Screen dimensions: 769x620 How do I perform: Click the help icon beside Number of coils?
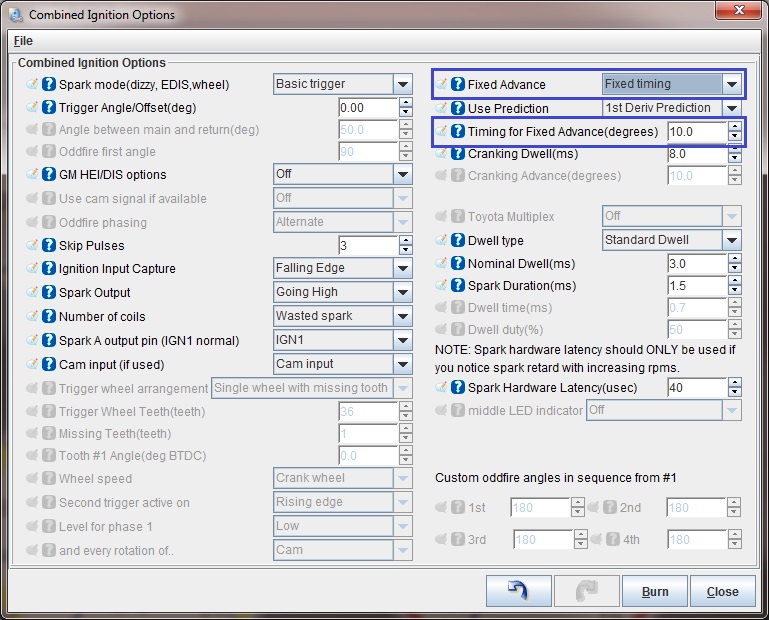point(49,317)
